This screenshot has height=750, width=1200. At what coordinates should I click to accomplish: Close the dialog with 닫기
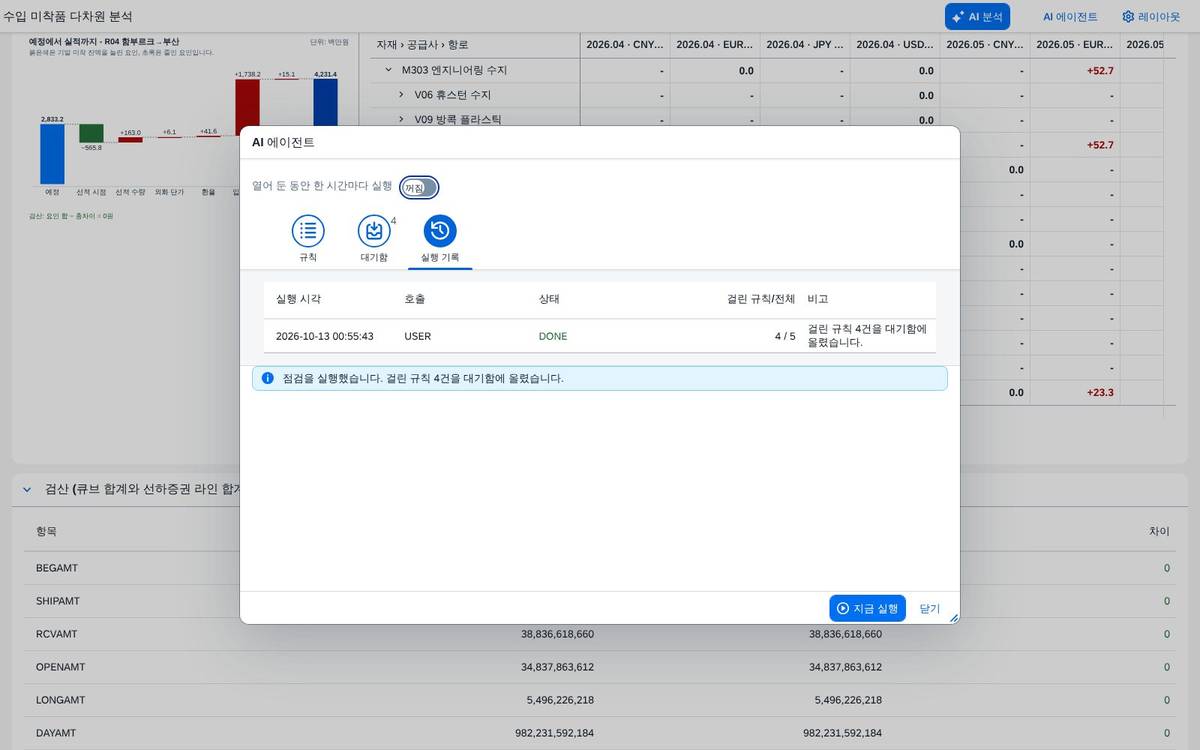(930, 608)
